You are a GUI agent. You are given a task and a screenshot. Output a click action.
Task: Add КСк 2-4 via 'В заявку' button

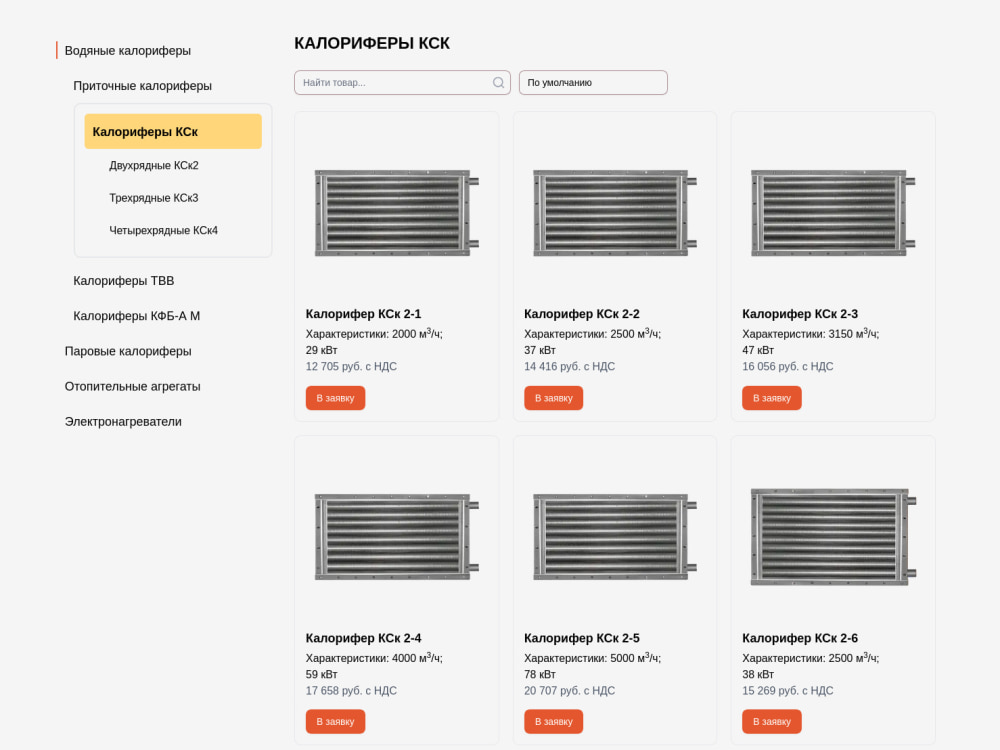[x=335, y=721]
